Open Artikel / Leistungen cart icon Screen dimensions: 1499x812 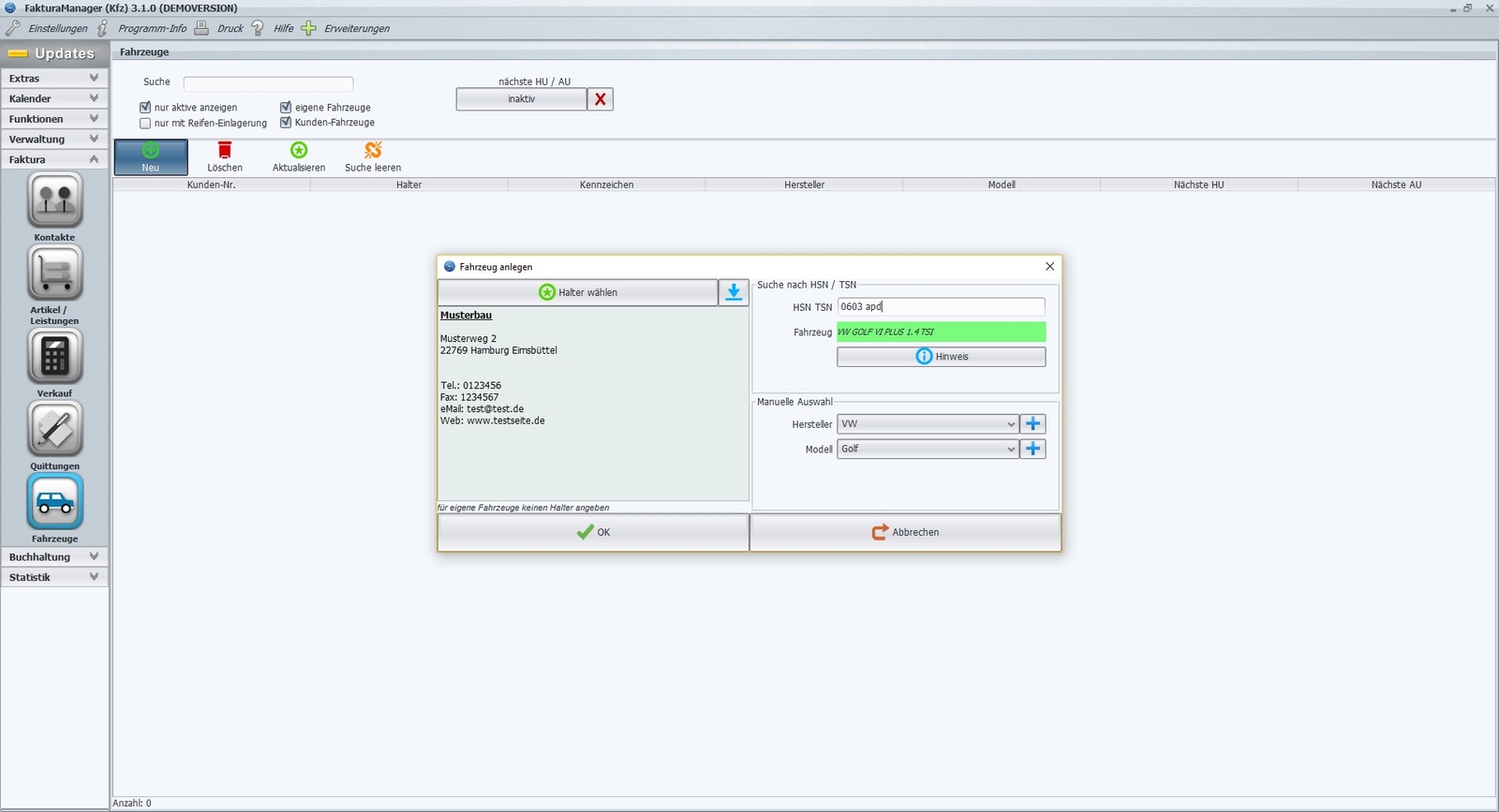click(x=55, y=273)
